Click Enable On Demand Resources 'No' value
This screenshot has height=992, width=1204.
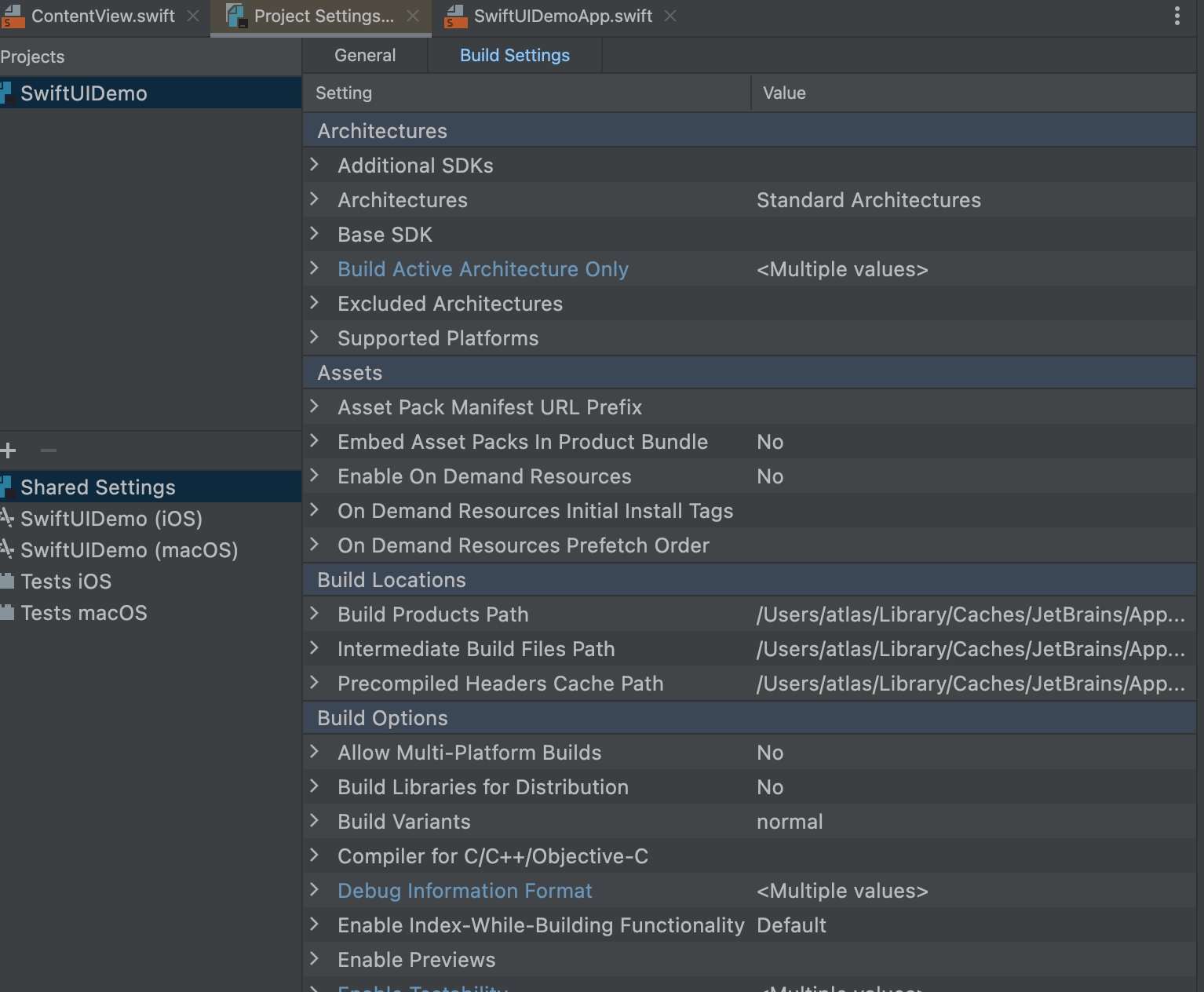coord(770,476)
